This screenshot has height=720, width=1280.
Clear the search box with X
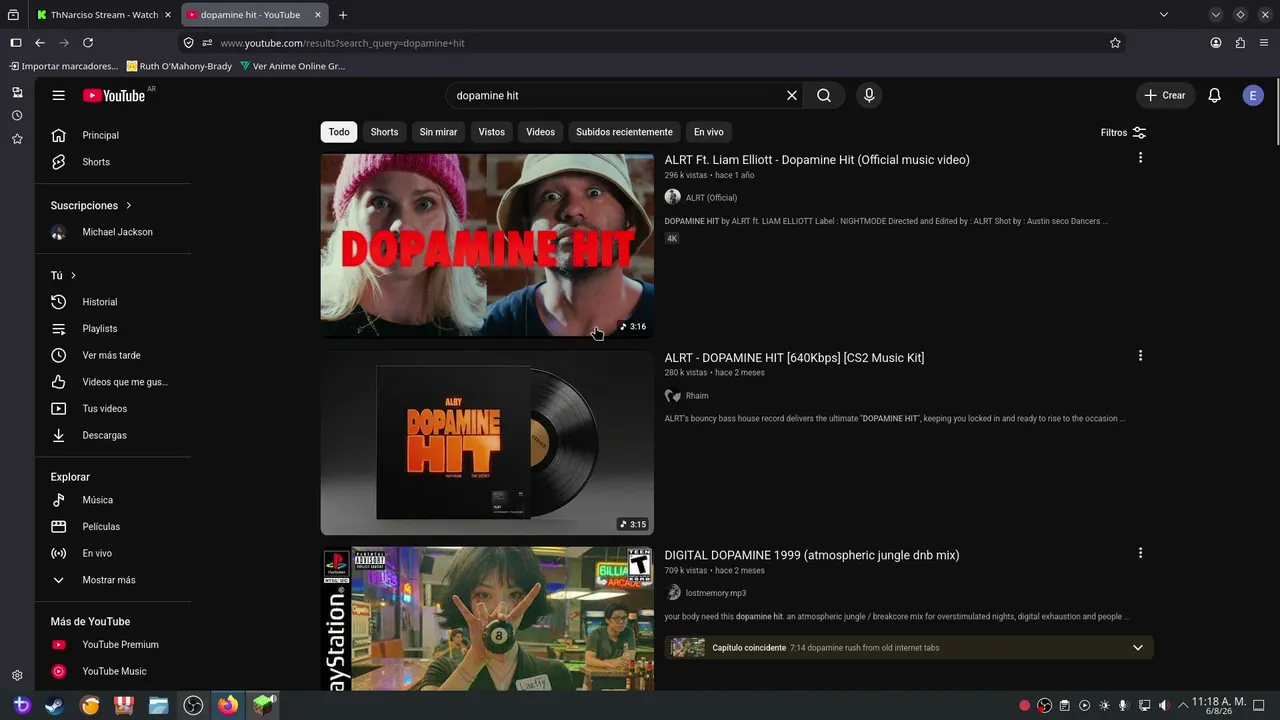tap(792, 95)
